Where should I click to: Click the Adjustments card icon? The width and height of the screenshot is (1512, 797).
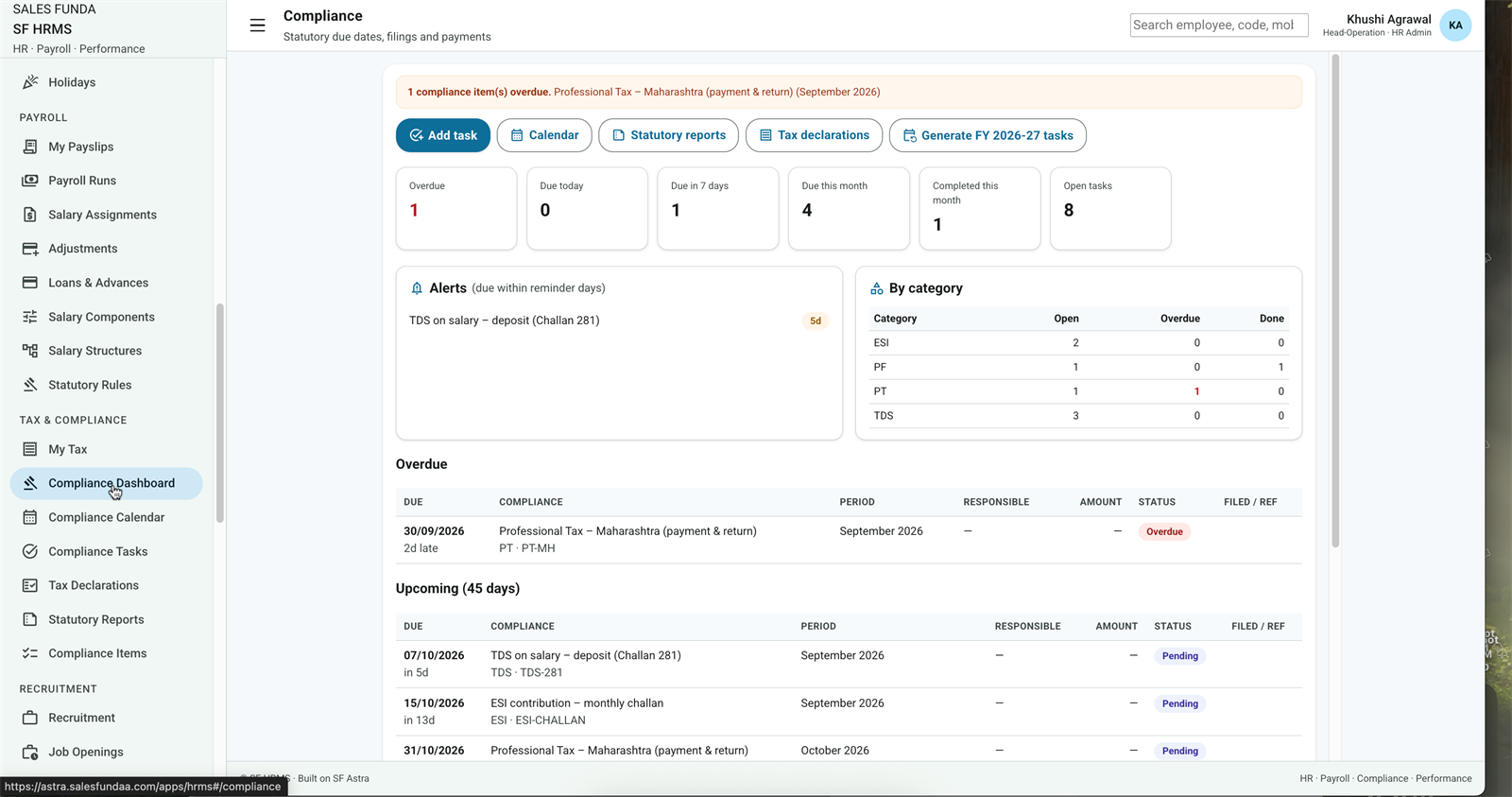coord(30,249)
